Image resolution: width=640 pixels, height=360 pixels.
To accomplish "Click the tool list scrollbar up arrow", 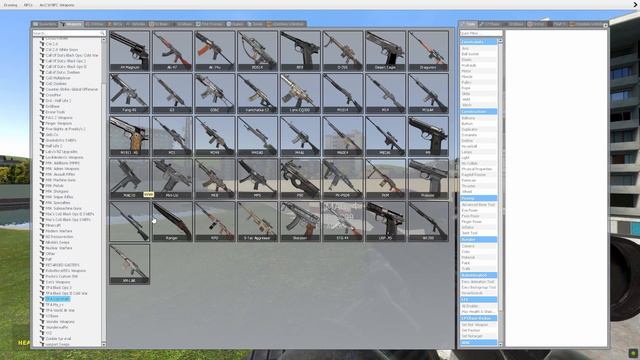I will point(500,41).
